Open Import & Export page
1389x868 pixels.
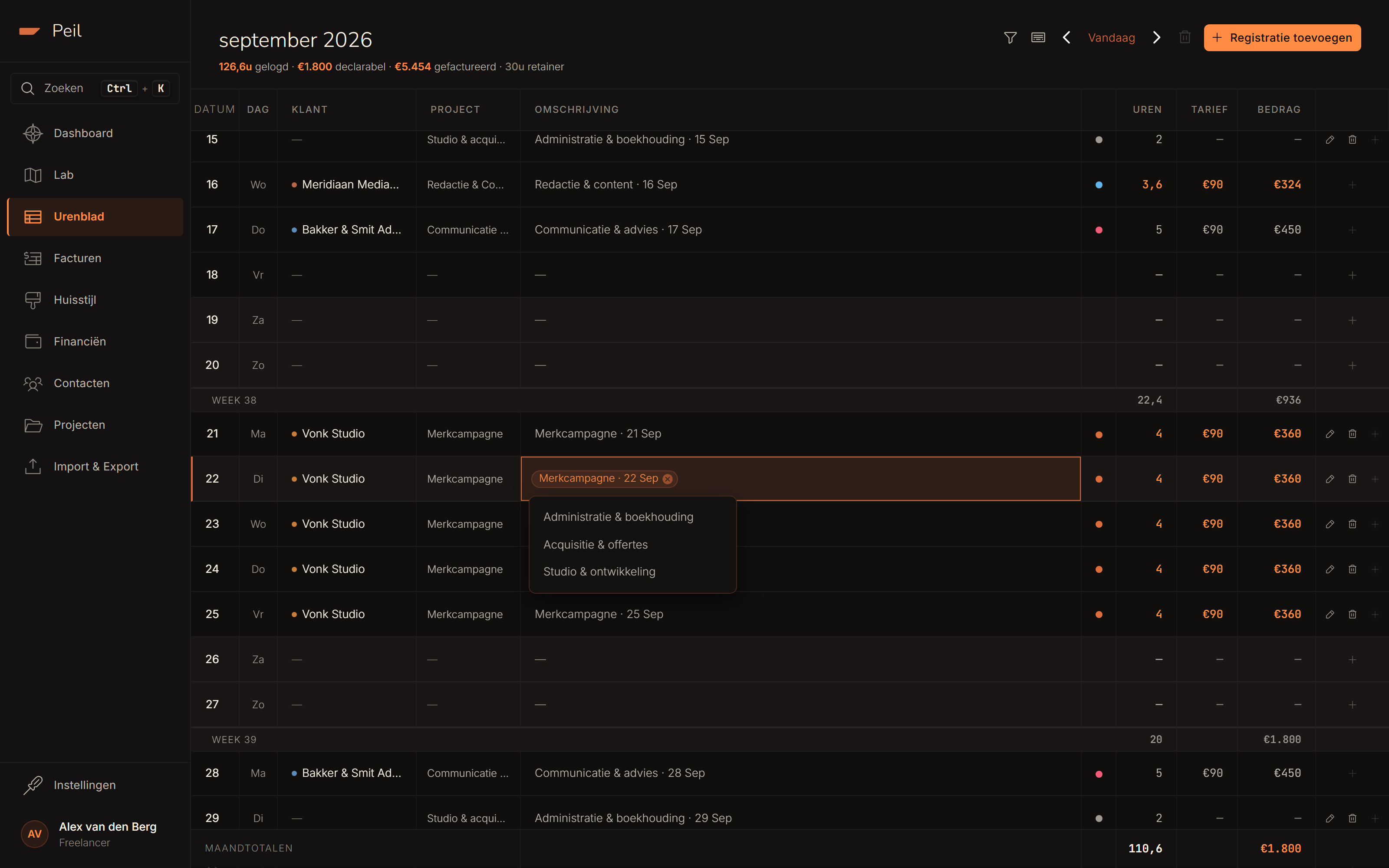coord(95,467)
